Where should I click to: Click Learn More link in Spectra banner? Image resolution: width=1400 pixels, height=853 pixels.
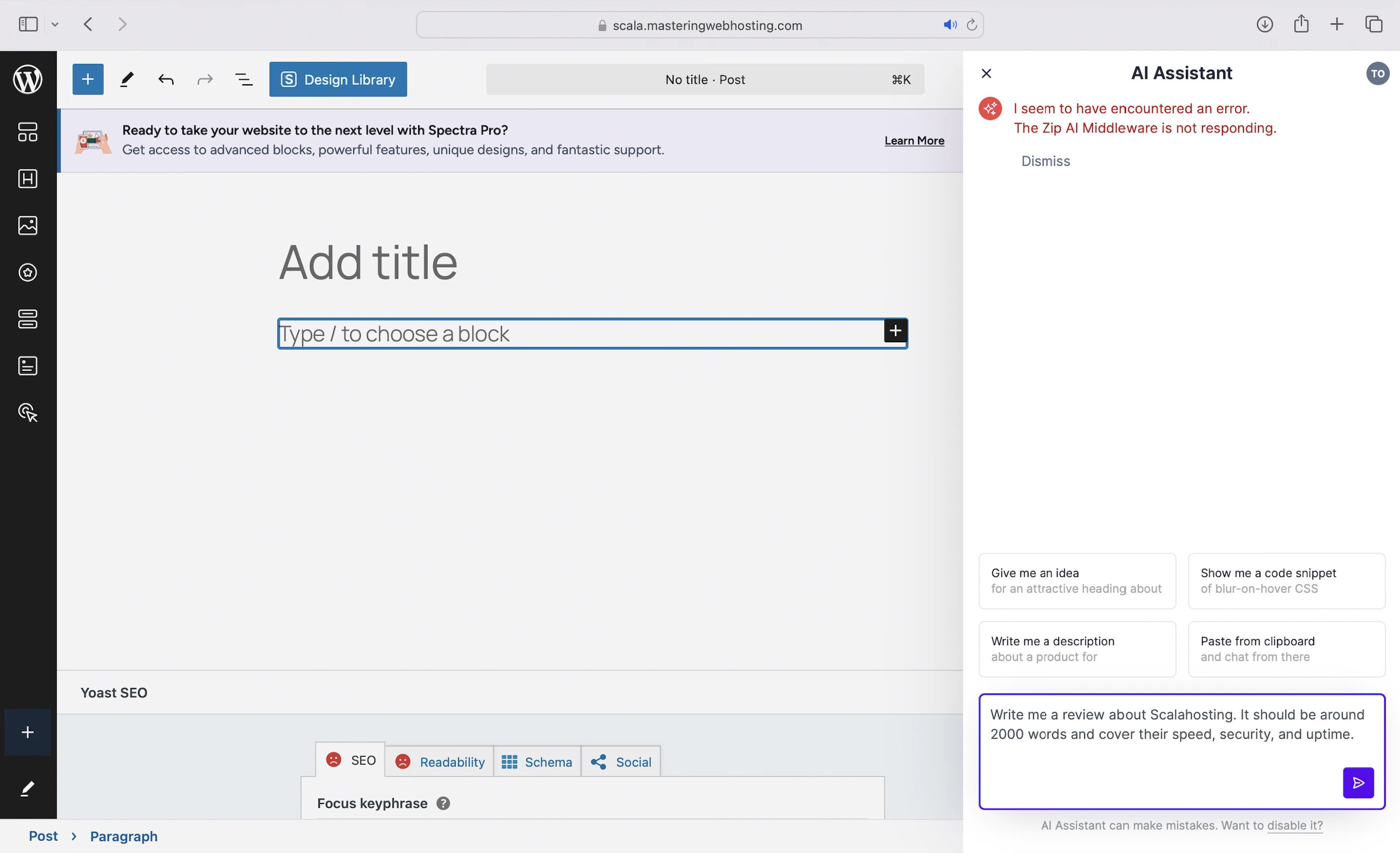click(x=914, y=140)
